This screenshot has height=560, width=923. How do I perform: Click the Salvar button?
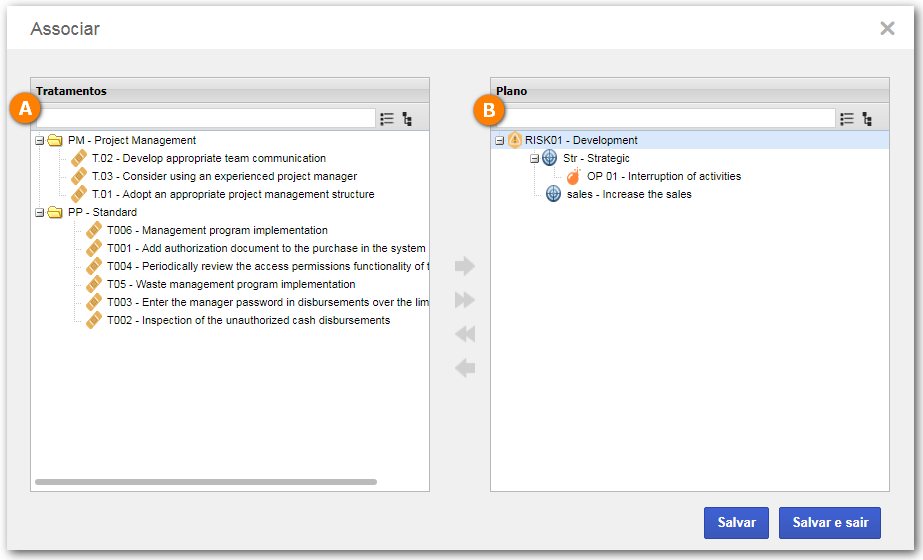736,523
